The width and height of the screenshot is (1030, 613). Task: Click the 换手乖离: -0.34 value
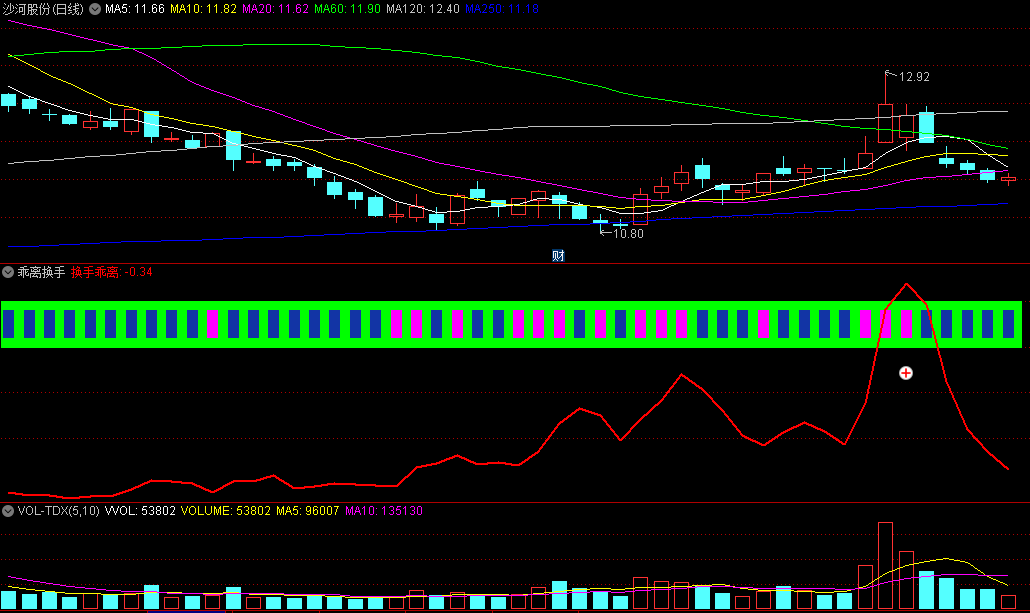click(112, 272)
